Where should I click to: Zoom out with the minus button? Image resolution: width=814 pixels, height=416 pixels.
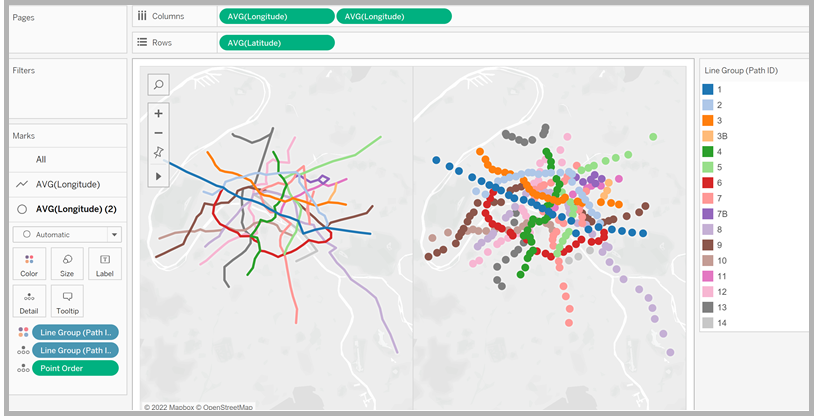click(x=158, y=133)
